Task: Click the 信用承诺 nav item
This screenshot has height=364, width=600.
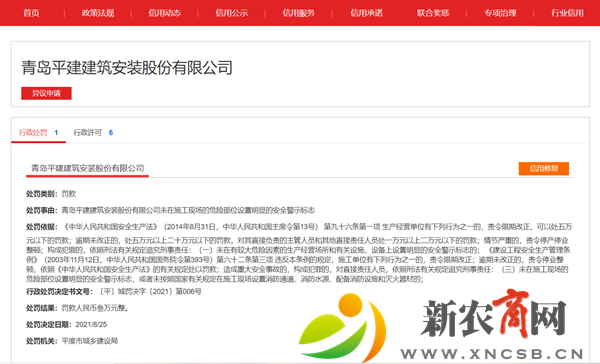Action: (366, 13)
